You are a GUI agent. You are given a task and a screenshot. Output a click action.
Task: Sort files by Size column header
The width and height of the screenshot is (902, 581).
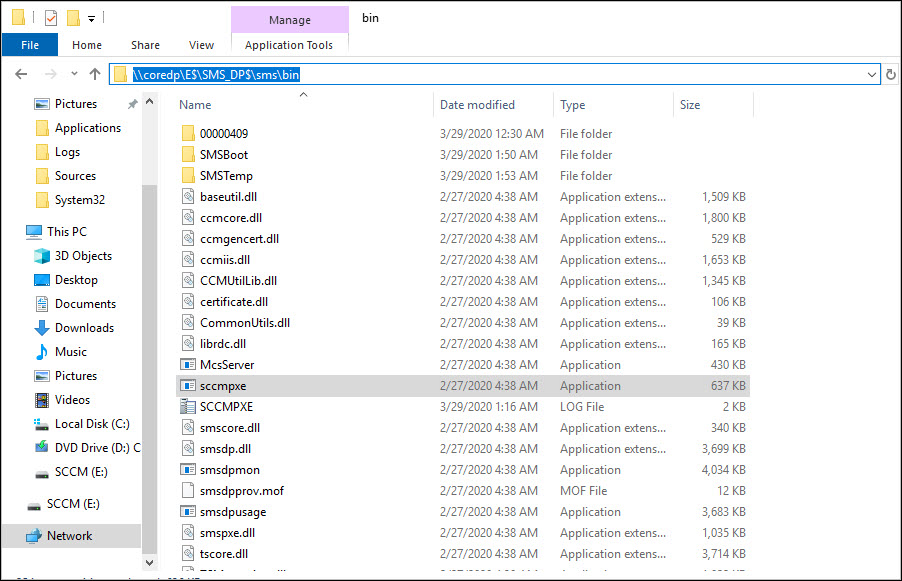pyautogui.click(x=690, y=105)
